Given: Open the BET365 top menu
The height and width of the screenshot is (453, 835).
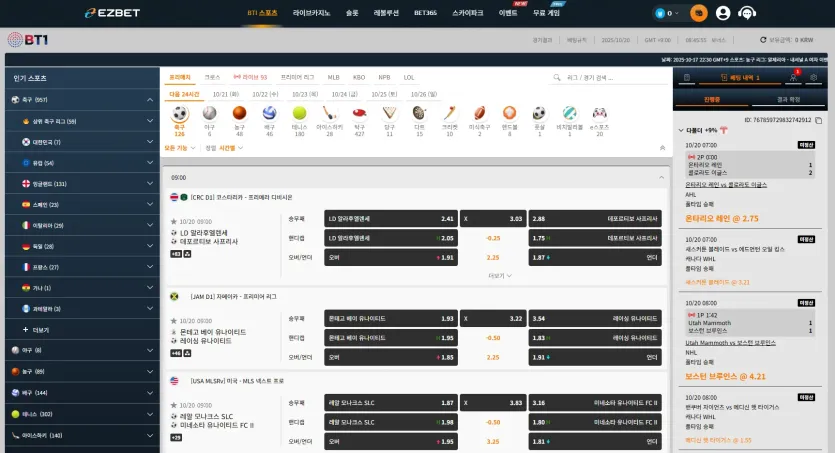Looking at the screenshot, I should [x=425, y=13].
